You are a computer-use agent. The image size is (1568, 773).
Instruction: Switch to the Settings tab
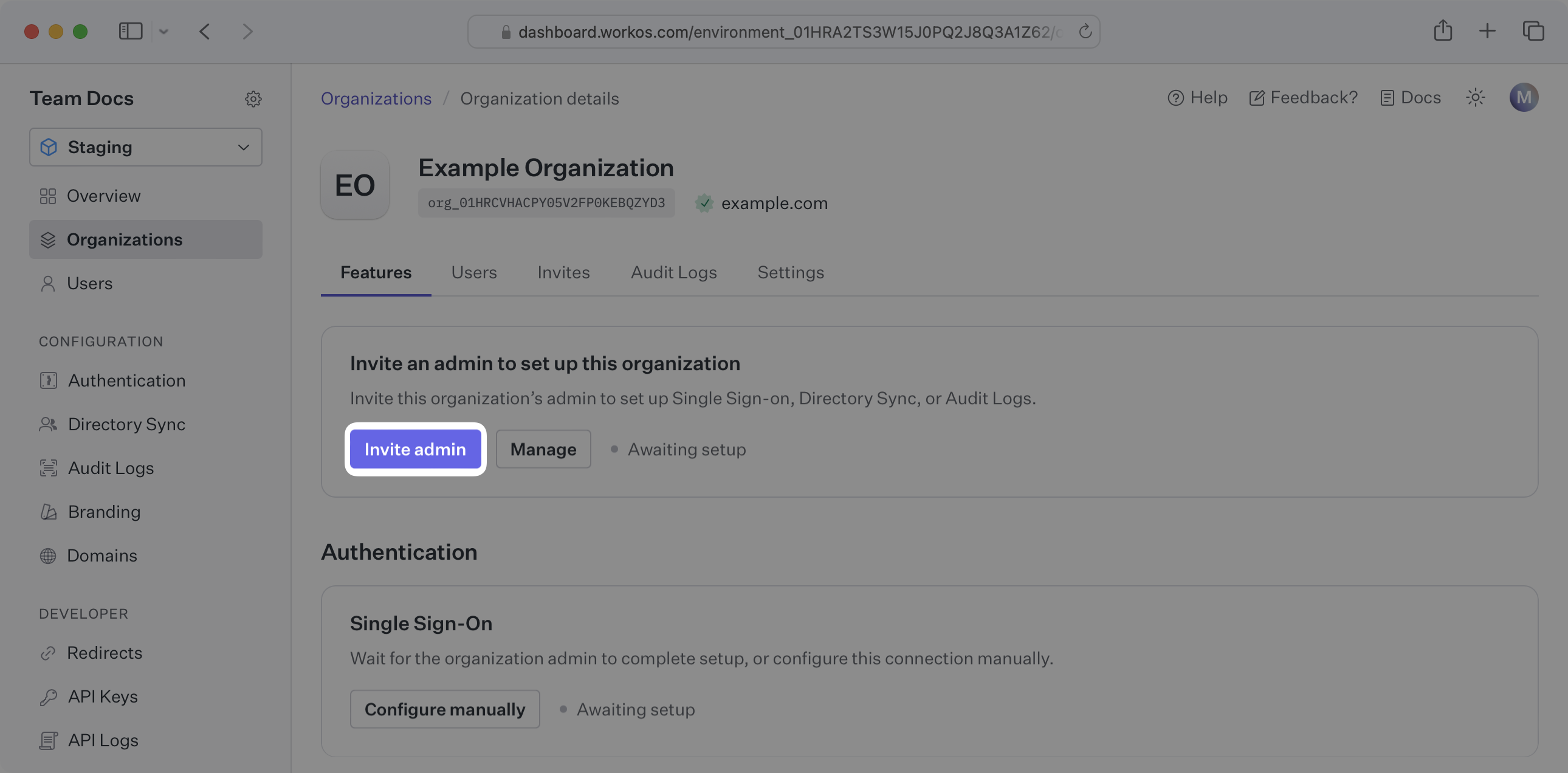pyautogui.click(x=791, y=272)
